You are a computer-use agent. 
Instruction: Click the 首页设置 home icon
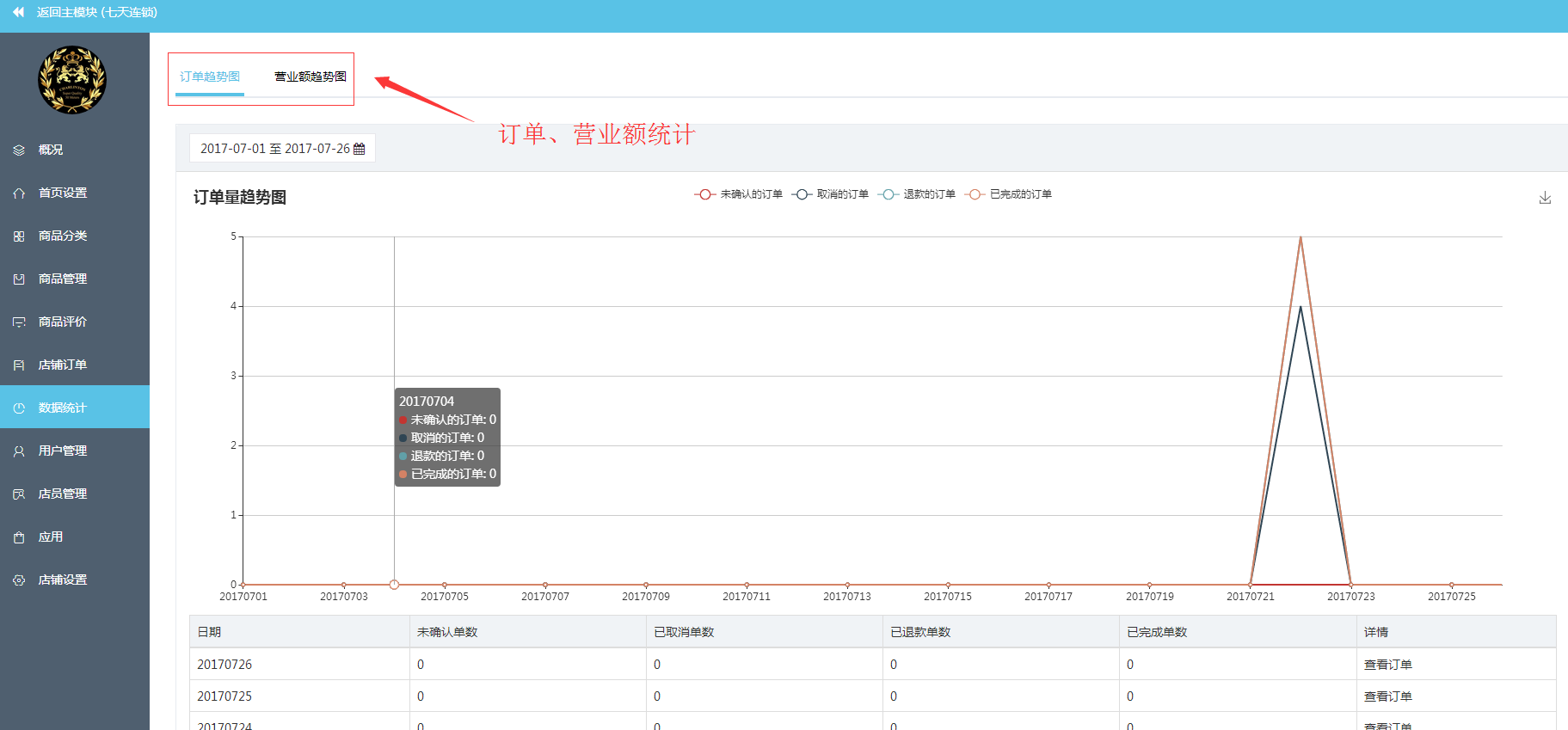(x=19, y=193)
